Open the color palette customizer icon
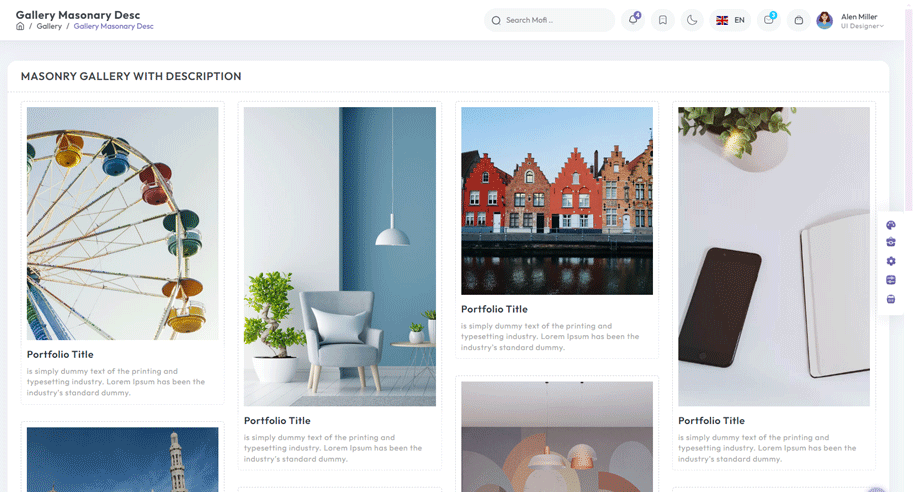This screenshot has height=492, width=913. tap(891, 226)
